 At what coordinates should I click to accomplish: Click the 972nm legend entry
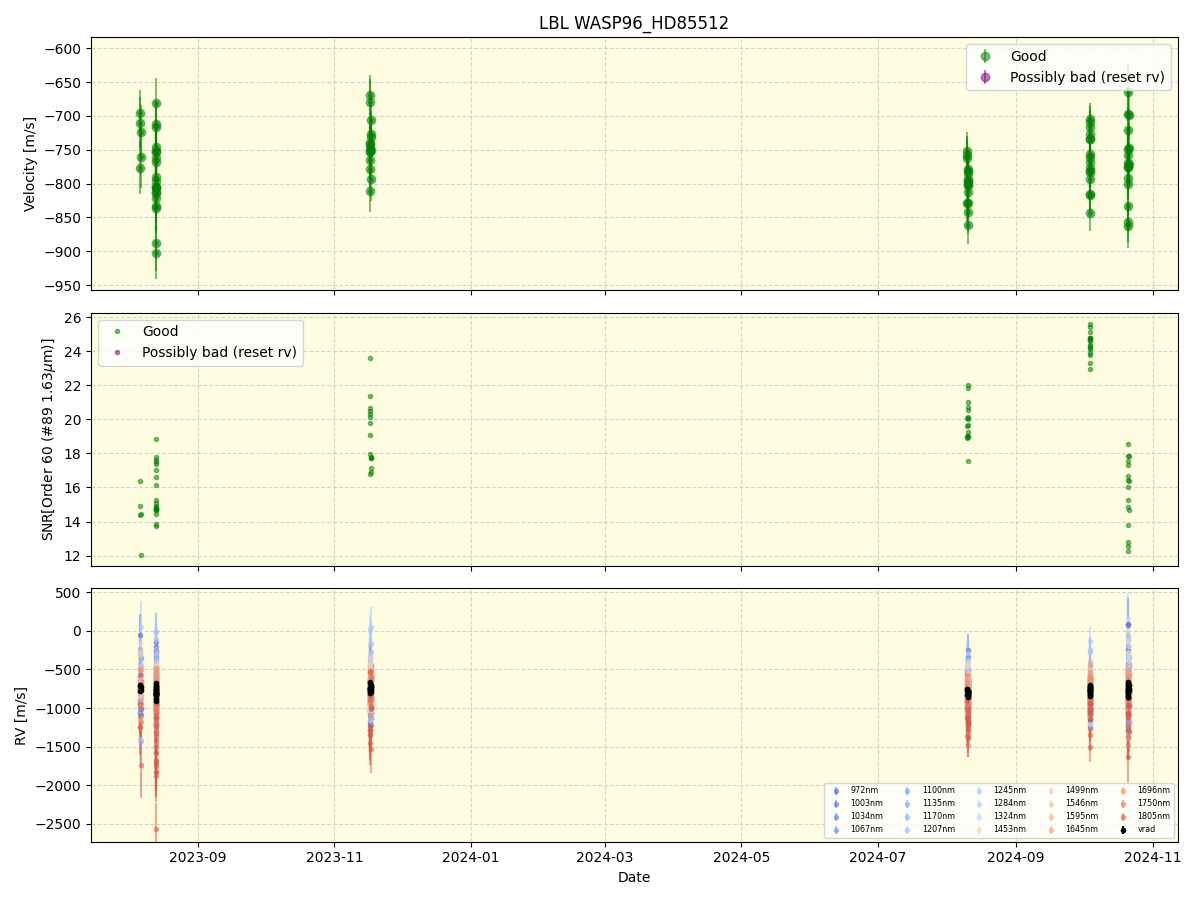(x=866, y=791)
